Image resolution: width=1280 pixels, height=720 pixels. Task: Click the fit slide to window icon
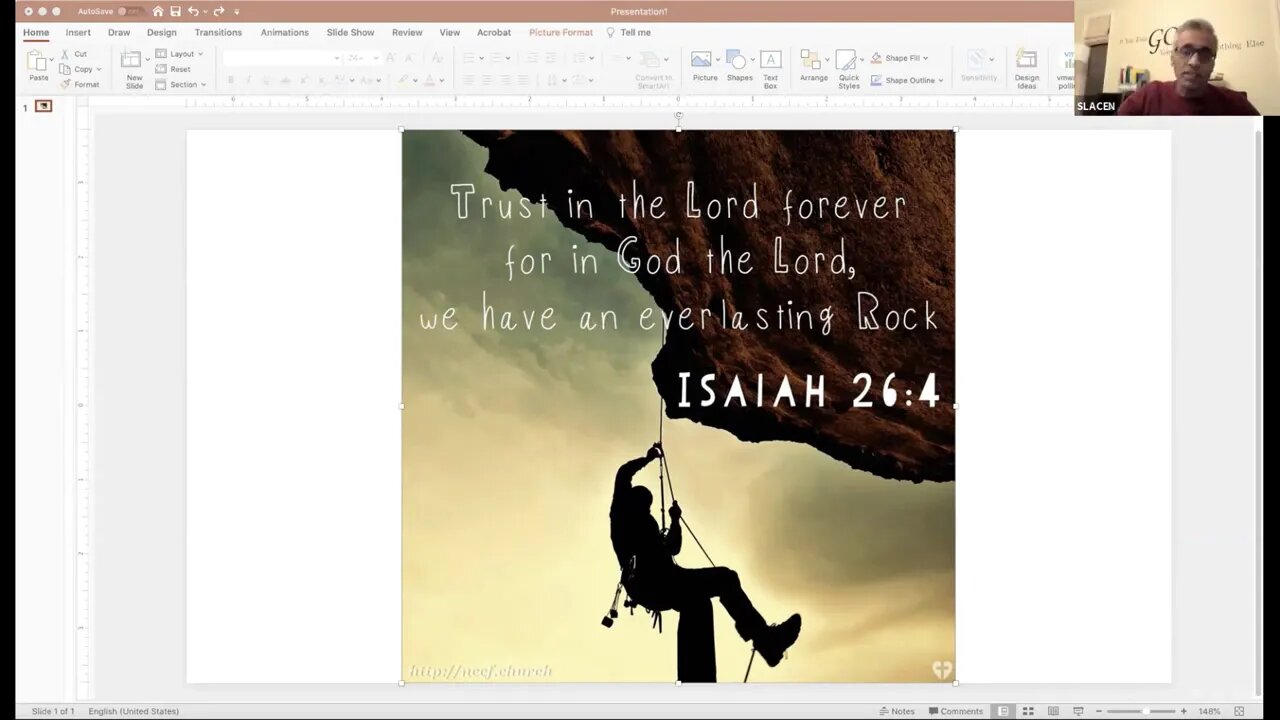click(1239, 711)
